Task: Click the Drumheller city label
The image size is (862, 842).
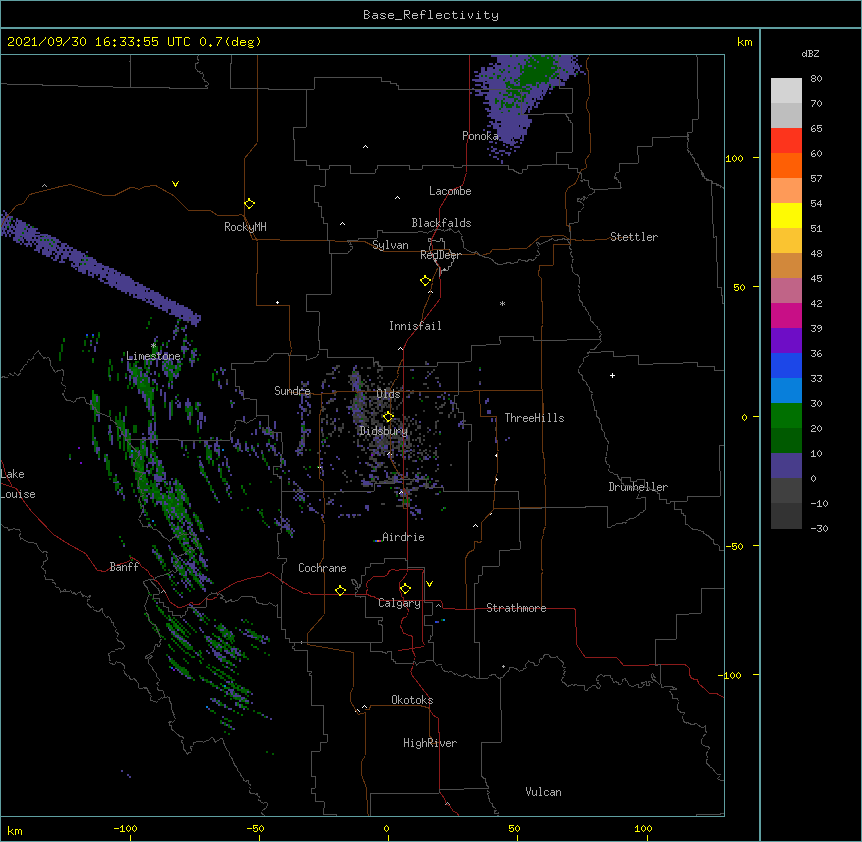Action: [x=638, y=487]
